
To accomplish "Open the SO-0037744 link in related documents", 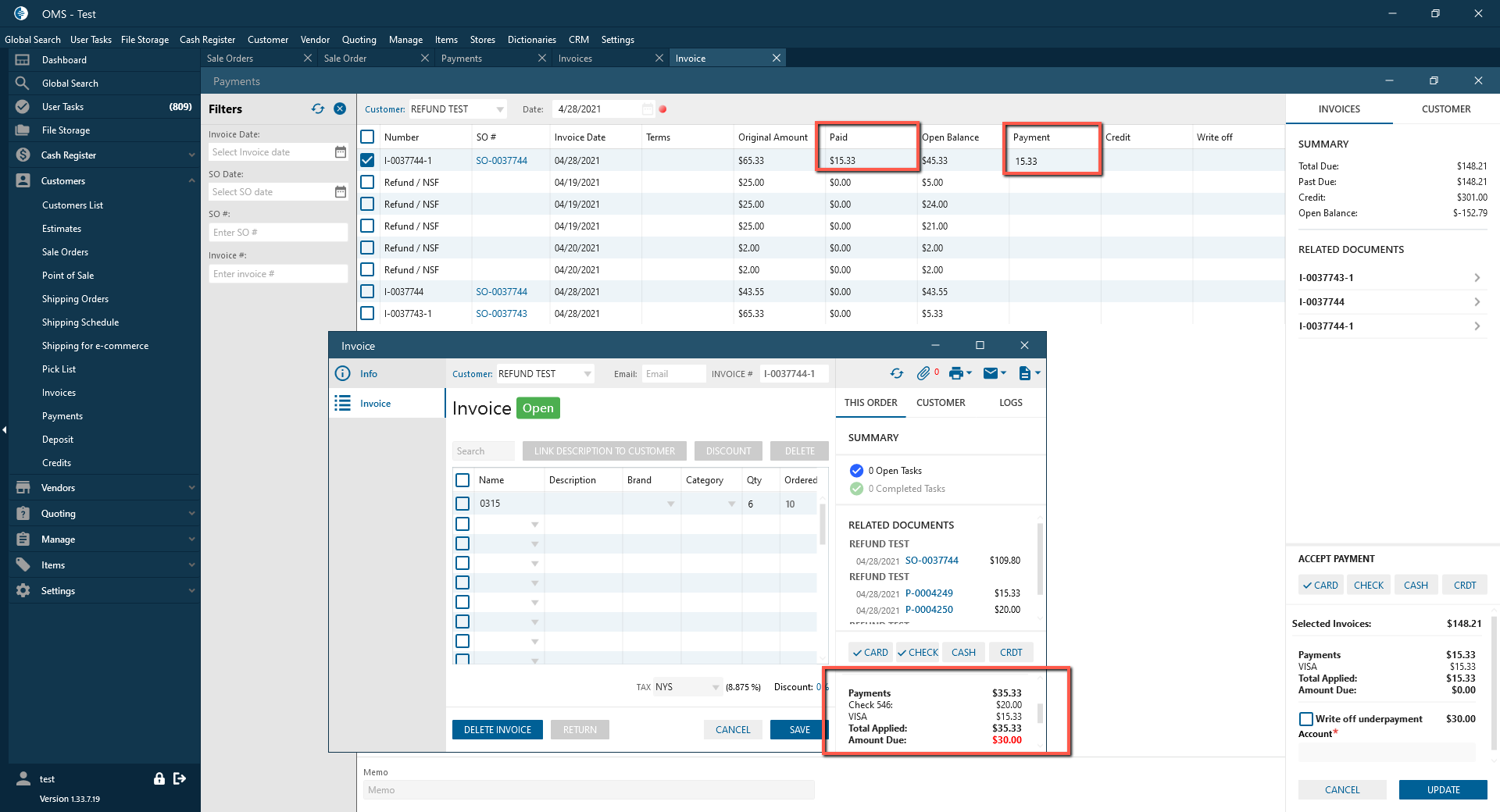I will point(931,561).
